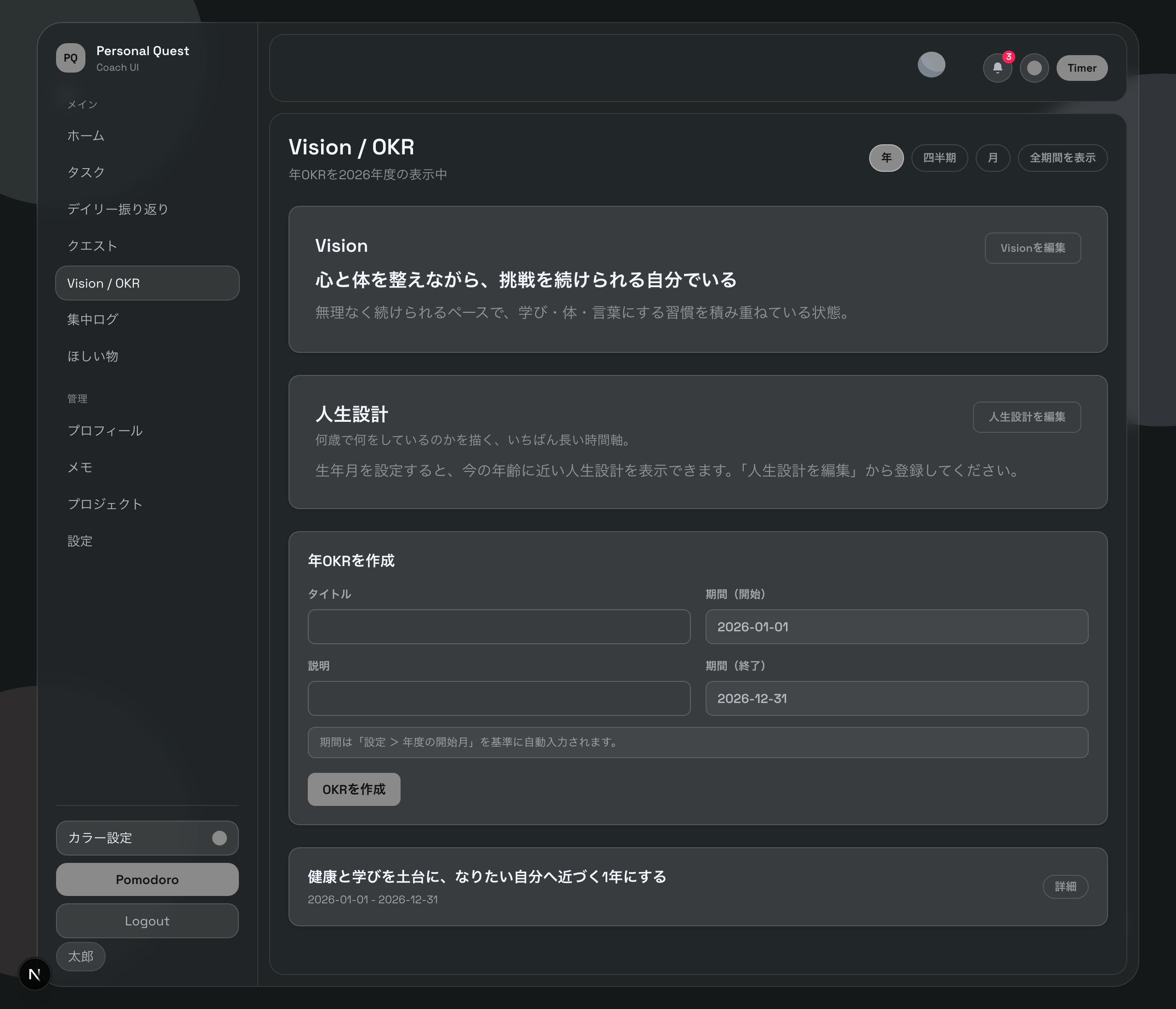1176x1009 pixels.
Task: Open the notifications bell icon
Action: (x=997, y=68)
